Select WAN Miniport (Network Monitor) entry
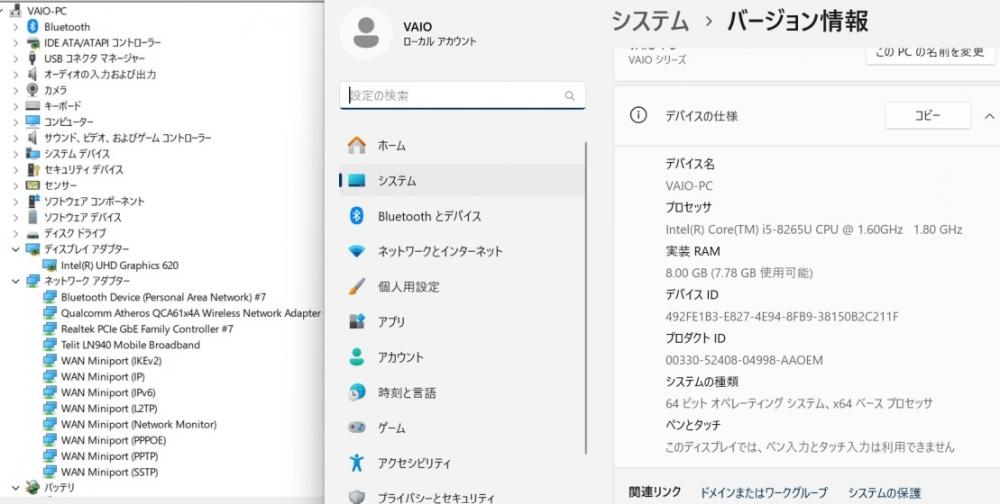Viewport: 1000px width, 504px height. [138, 424]
